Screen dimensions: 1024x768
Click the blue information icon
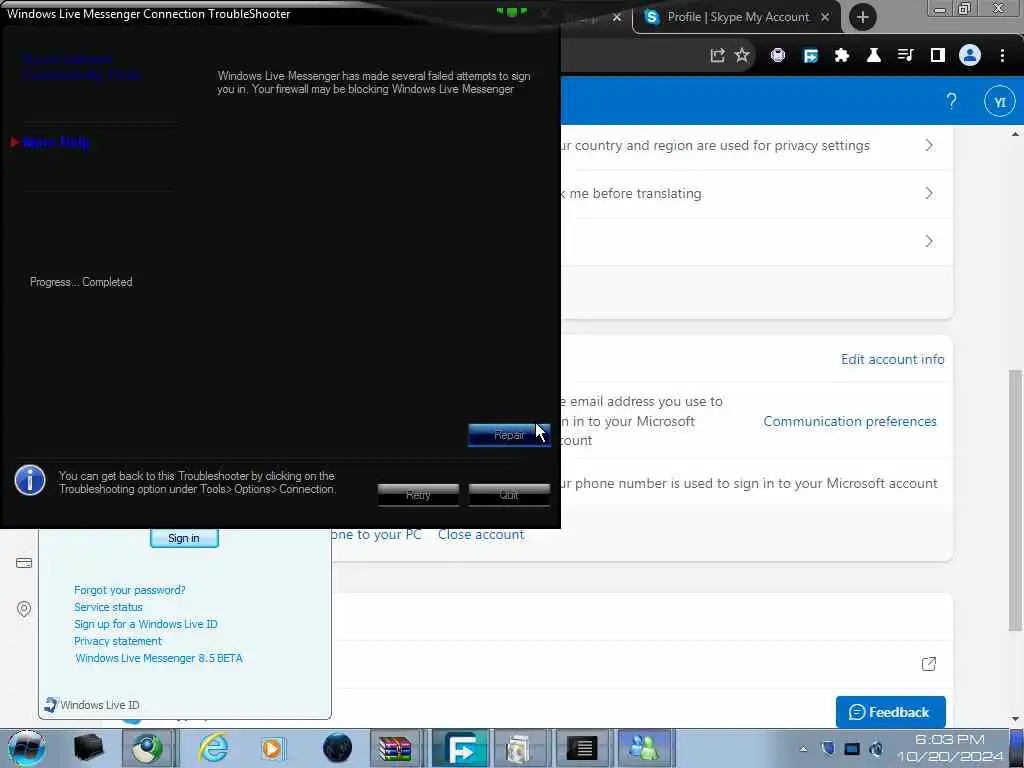pyautogui.click(x=30, y=481)
